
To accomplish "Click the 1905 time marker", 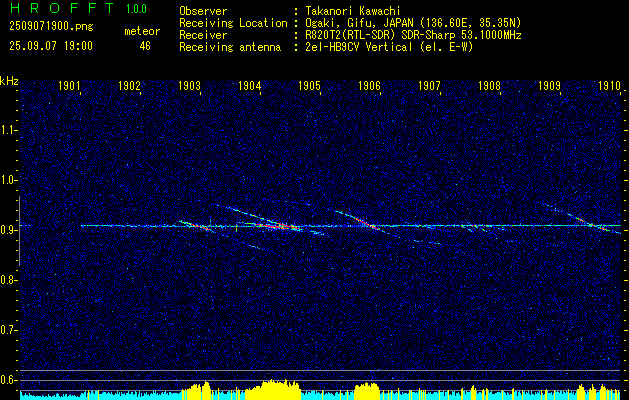I will click(x=309, y=85).
